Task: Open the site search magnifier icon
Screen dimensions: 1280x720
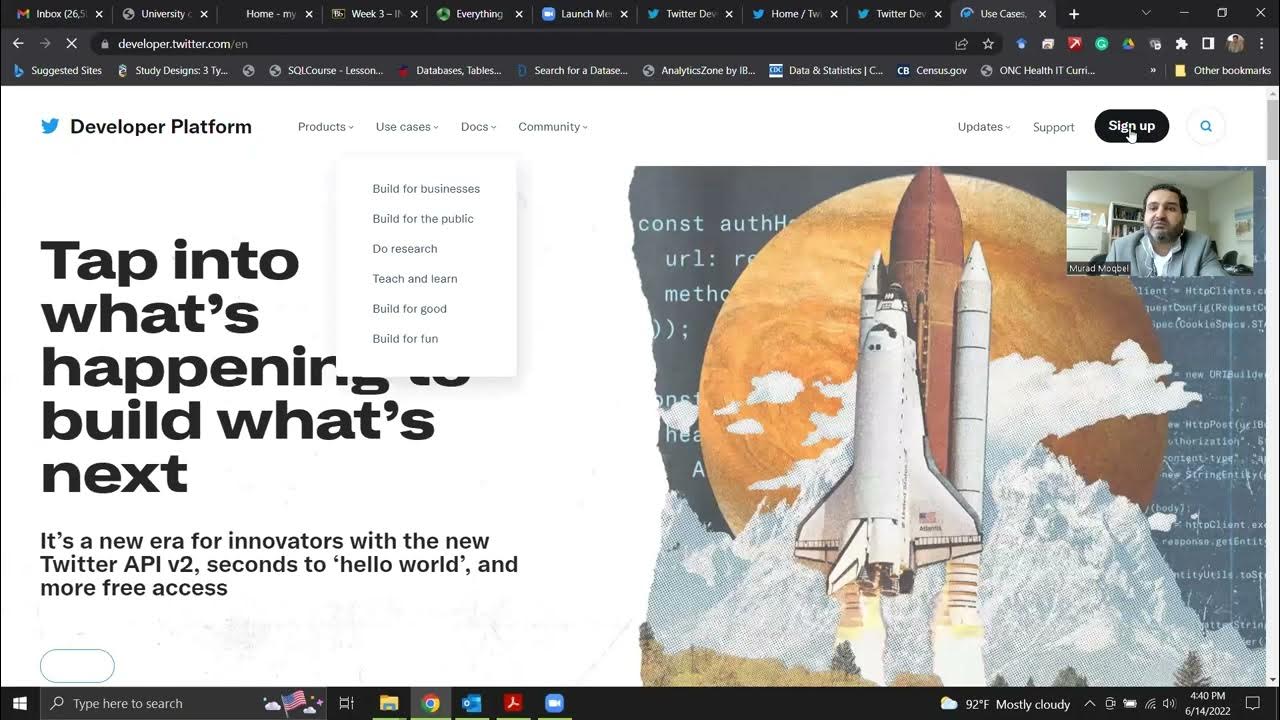Action: [1206, 126]
